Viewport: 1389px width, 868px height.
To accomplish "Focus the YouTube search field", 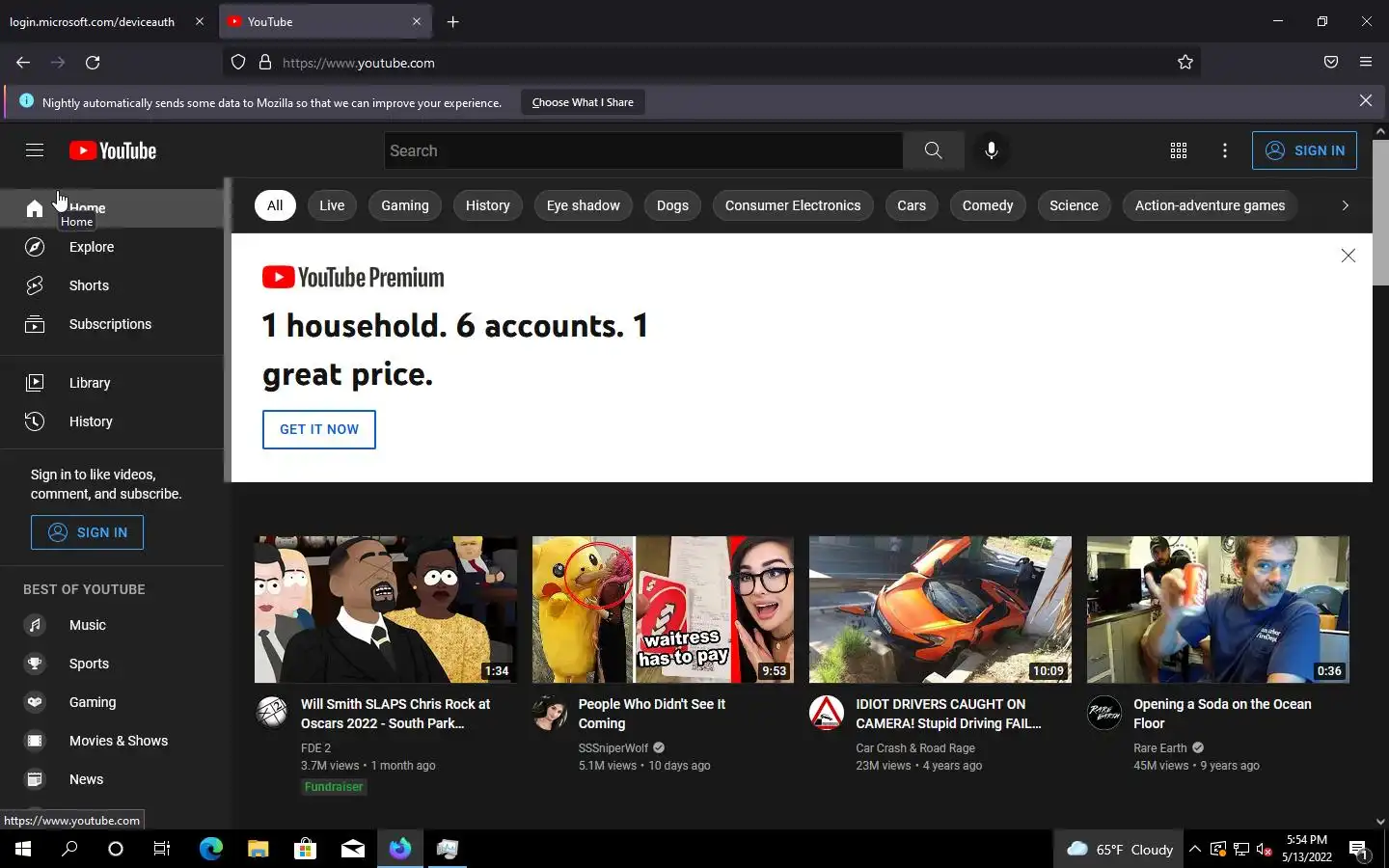I will (x=643, y=150).
